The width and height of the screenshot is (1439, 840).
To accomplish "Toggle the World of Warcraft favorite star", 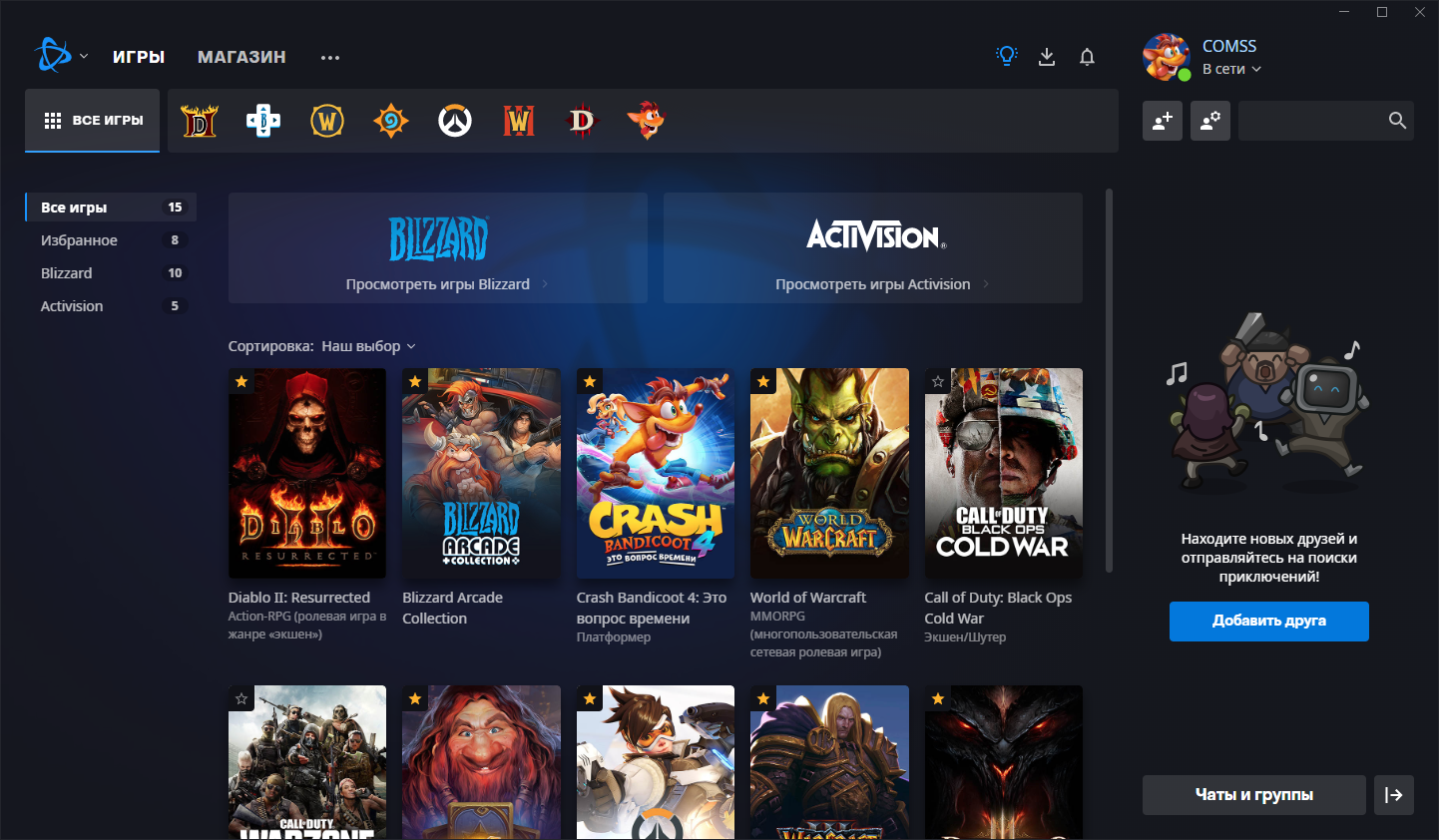I will [x=763, y=381].
